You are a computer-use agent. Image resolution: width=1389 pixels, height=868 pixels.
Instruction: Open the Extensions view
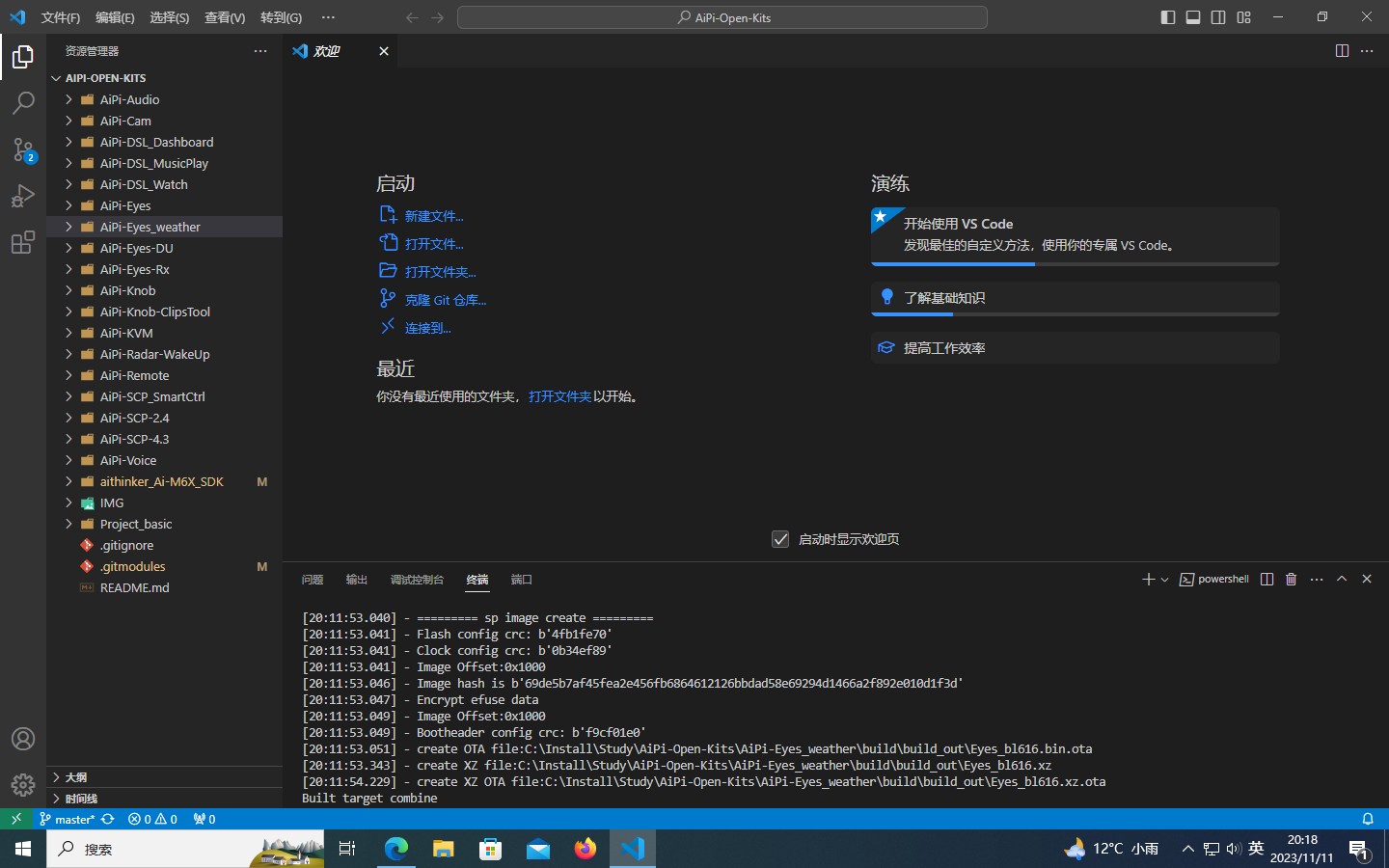(23, 242)
